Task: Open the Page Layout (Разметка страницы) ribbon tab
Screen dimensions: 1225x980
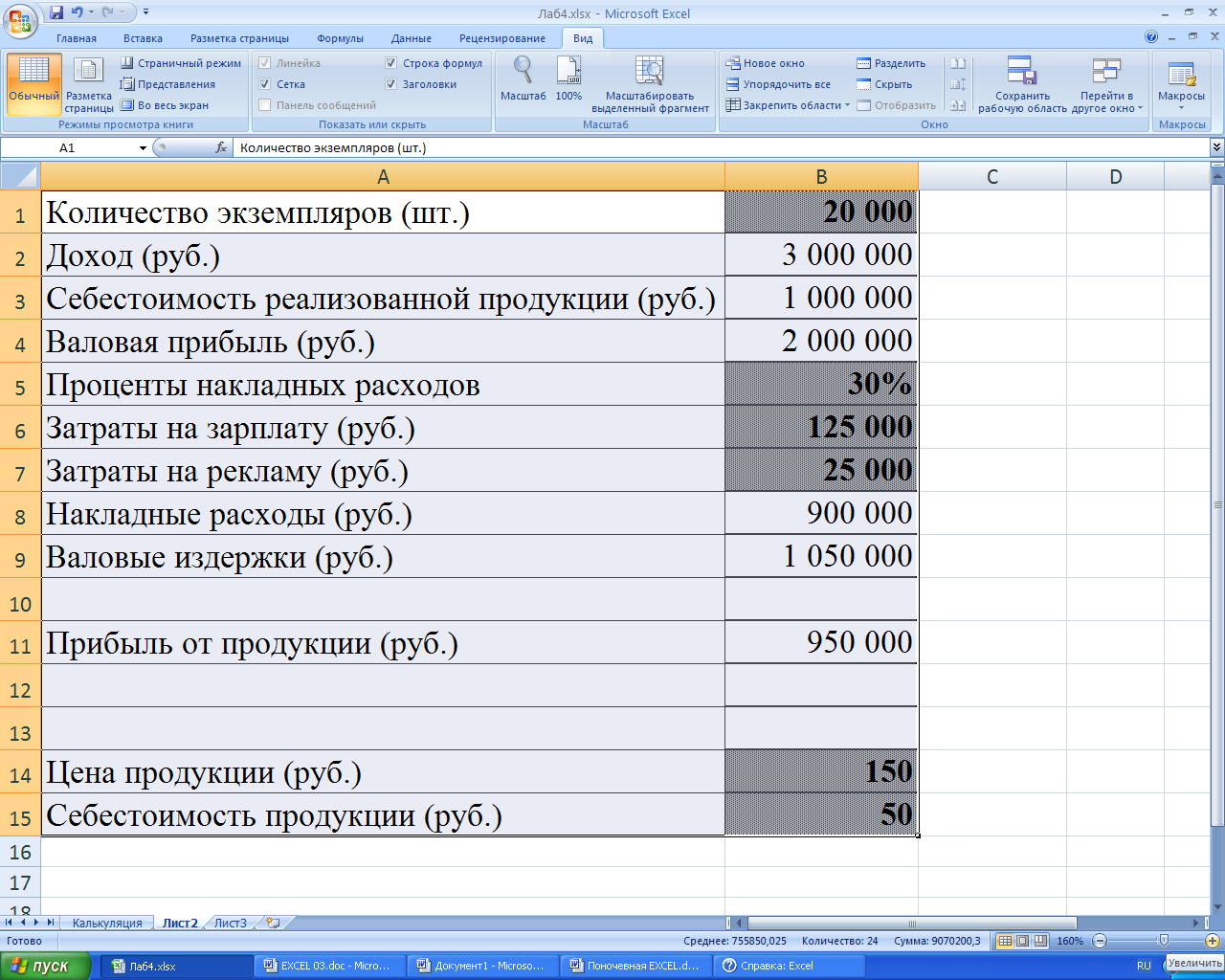Action: pyautogui.click(x=239, y=38)
